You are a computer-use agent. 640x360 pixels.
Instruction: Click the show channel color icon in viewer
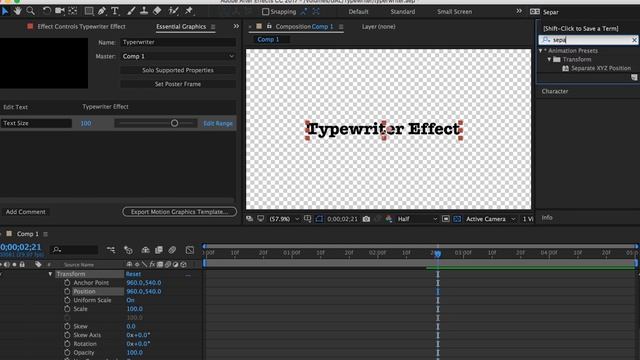(x=389, y=219)
